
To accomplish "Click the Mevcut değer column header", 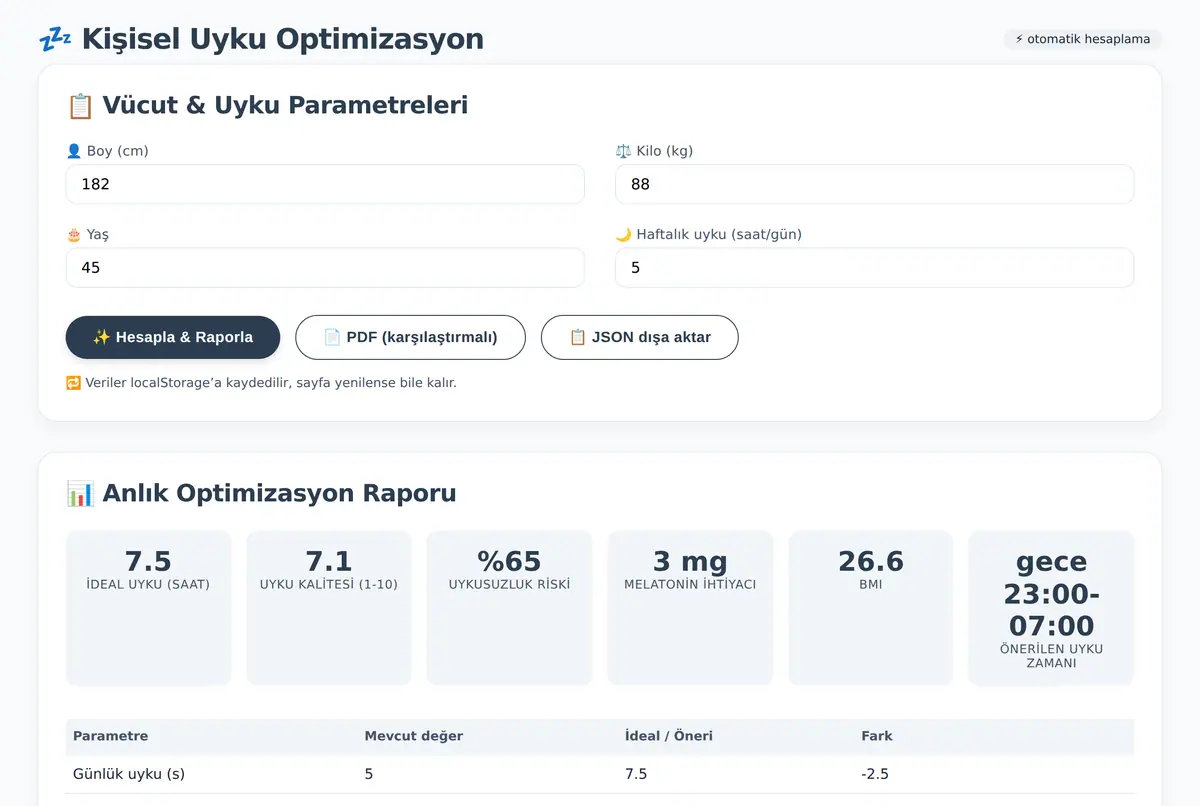I will [414, 736].
